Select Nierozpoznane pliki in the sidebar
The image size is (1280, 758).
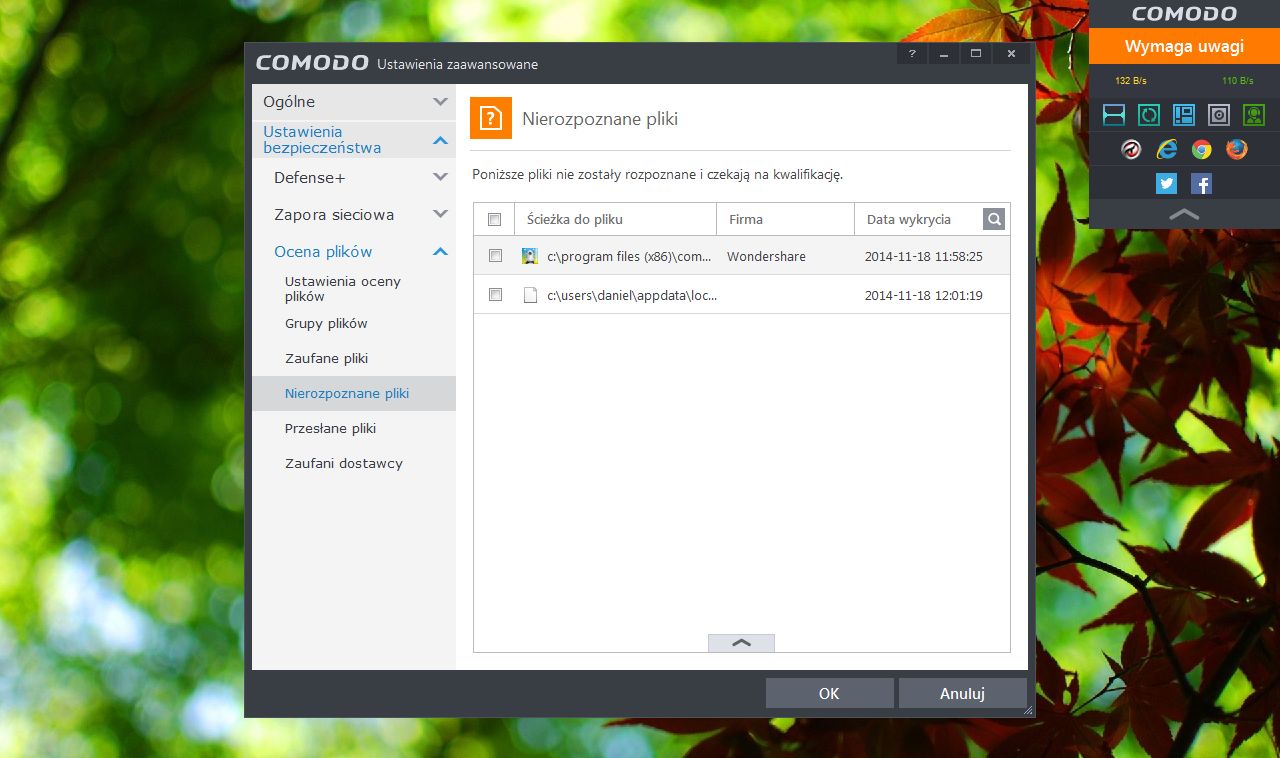(x=354, y=393)
